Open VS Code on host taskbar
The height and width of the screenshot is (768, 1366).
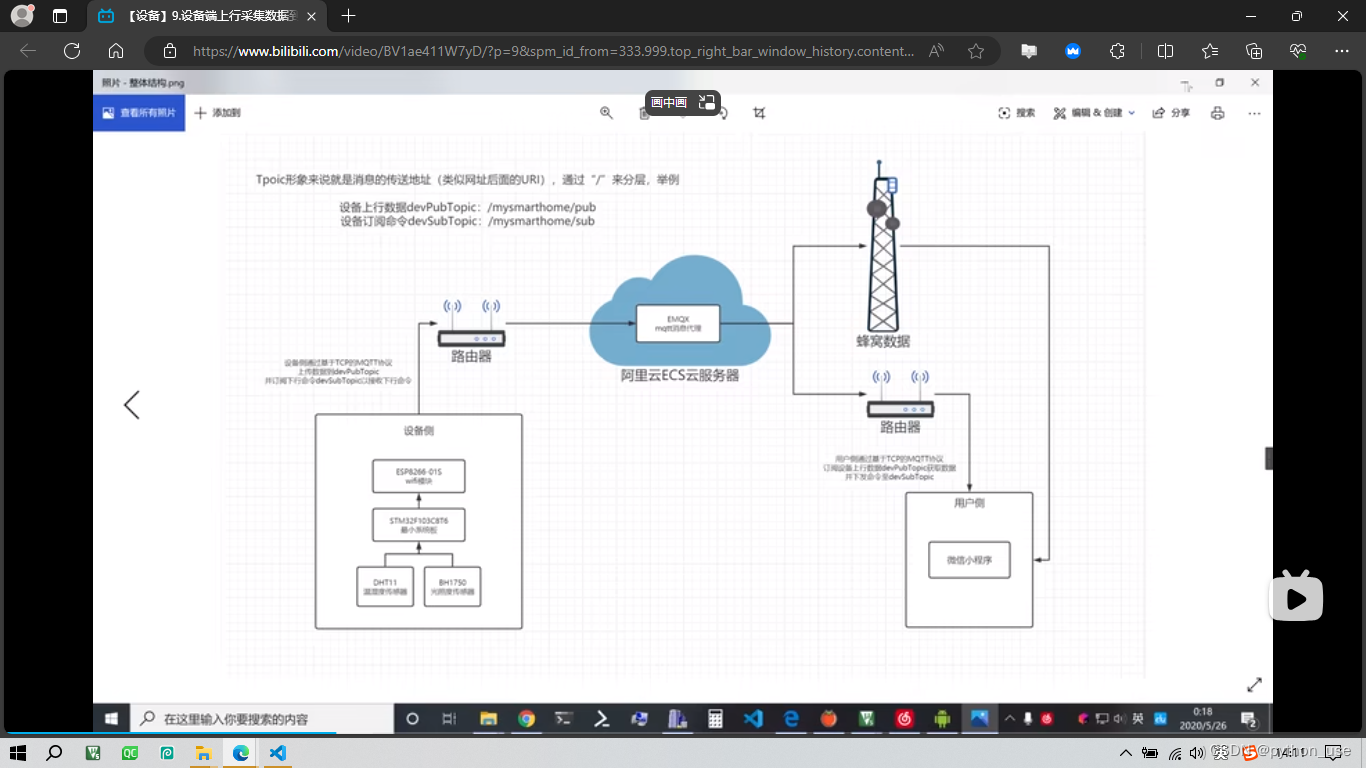[278, 752]
